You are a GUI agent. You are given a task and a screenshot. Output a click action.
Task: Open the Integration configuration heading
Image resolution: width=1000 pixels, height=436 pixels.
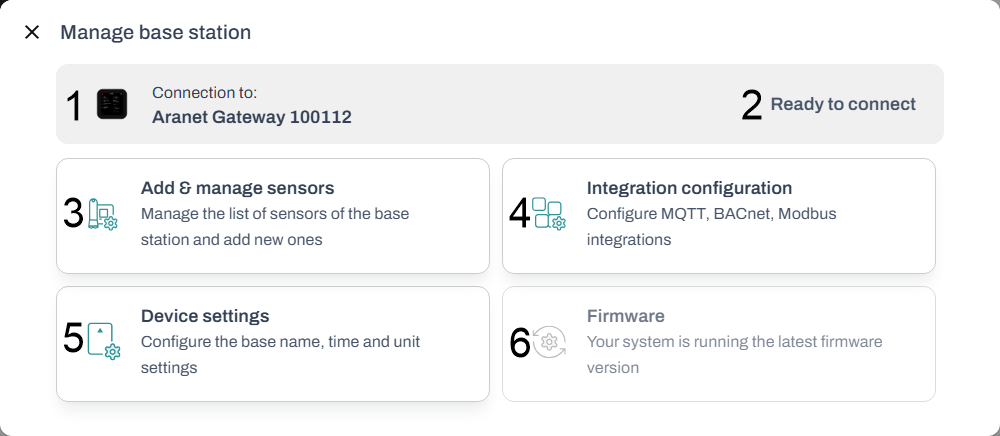tap(689, 188)
